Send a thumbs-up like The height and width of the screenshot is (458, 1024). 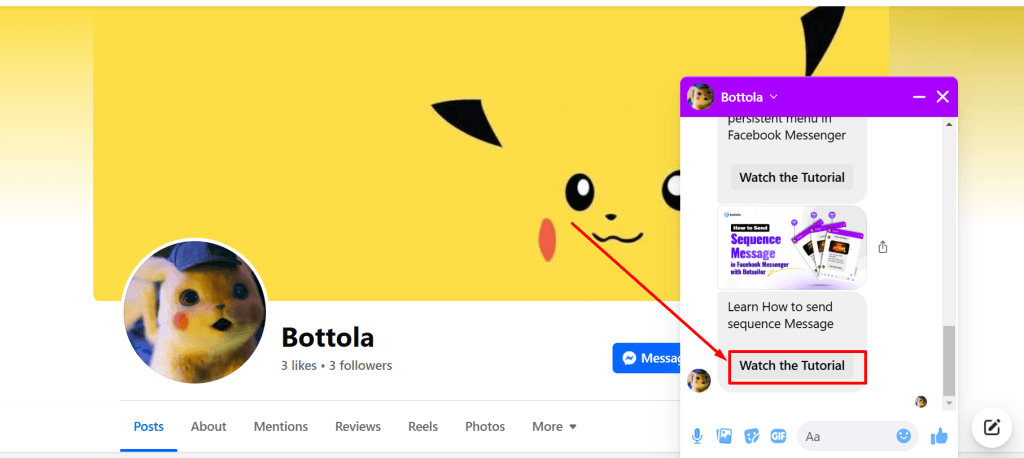coord(938,436)
